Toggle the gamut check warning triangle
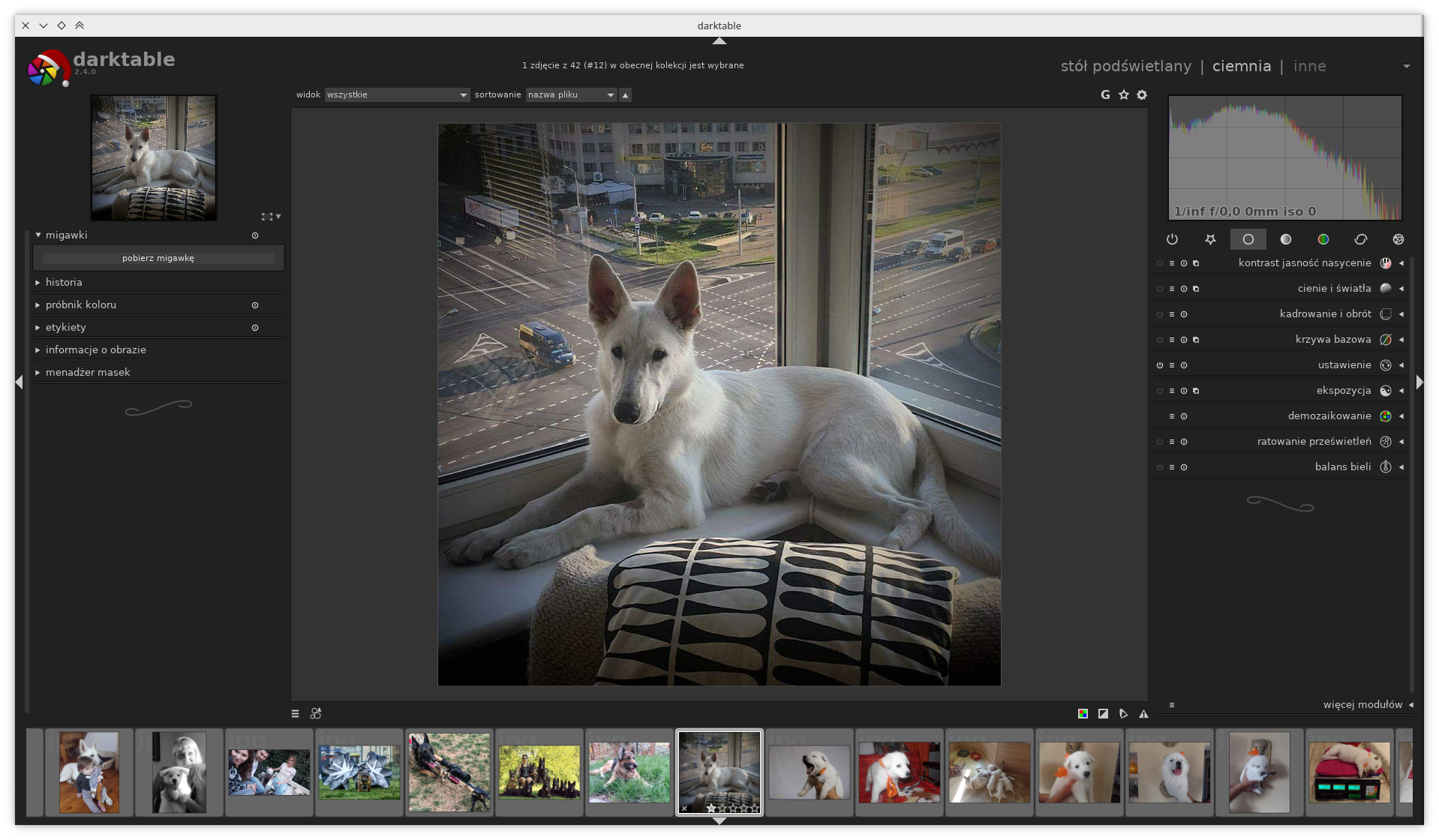 click(x=1143, y=714)
